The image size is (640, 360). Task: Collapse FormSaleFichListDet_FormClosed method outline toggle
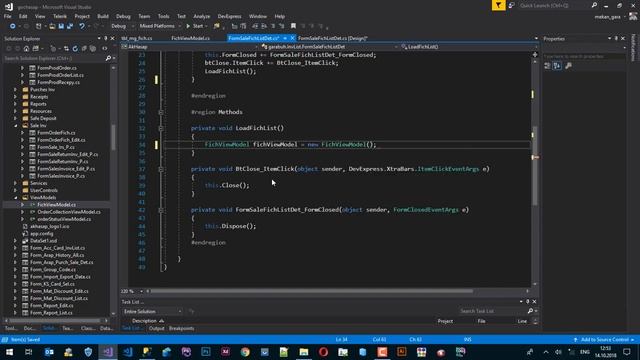click(161, 210)
